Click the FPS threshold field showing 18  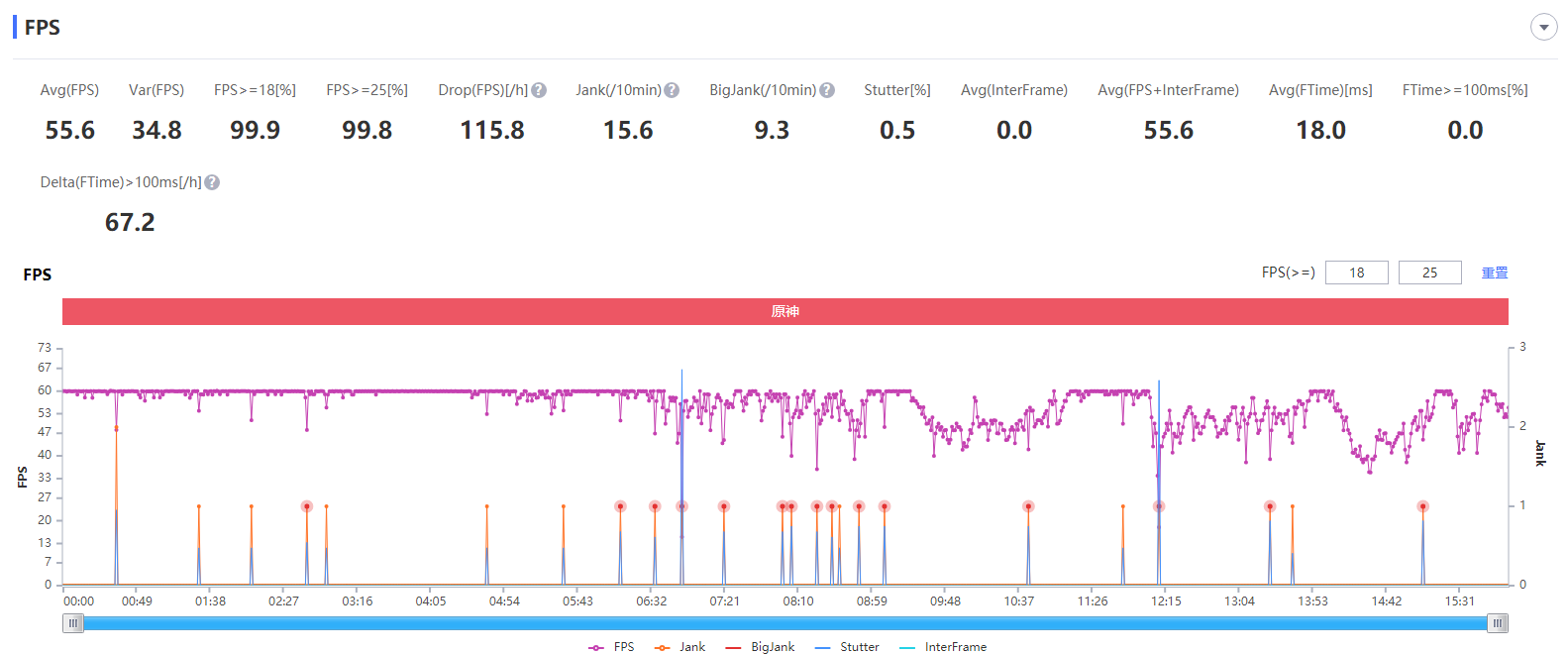1357,273
